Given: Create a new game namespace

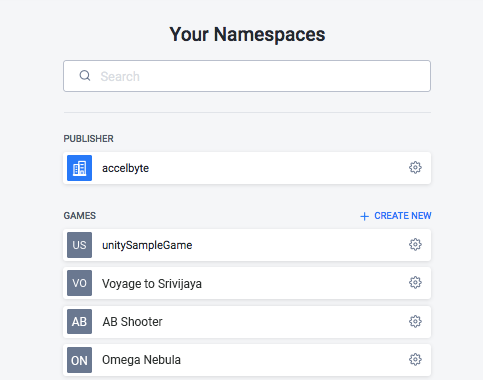Looking at the screenshot, I should [396, 216].
